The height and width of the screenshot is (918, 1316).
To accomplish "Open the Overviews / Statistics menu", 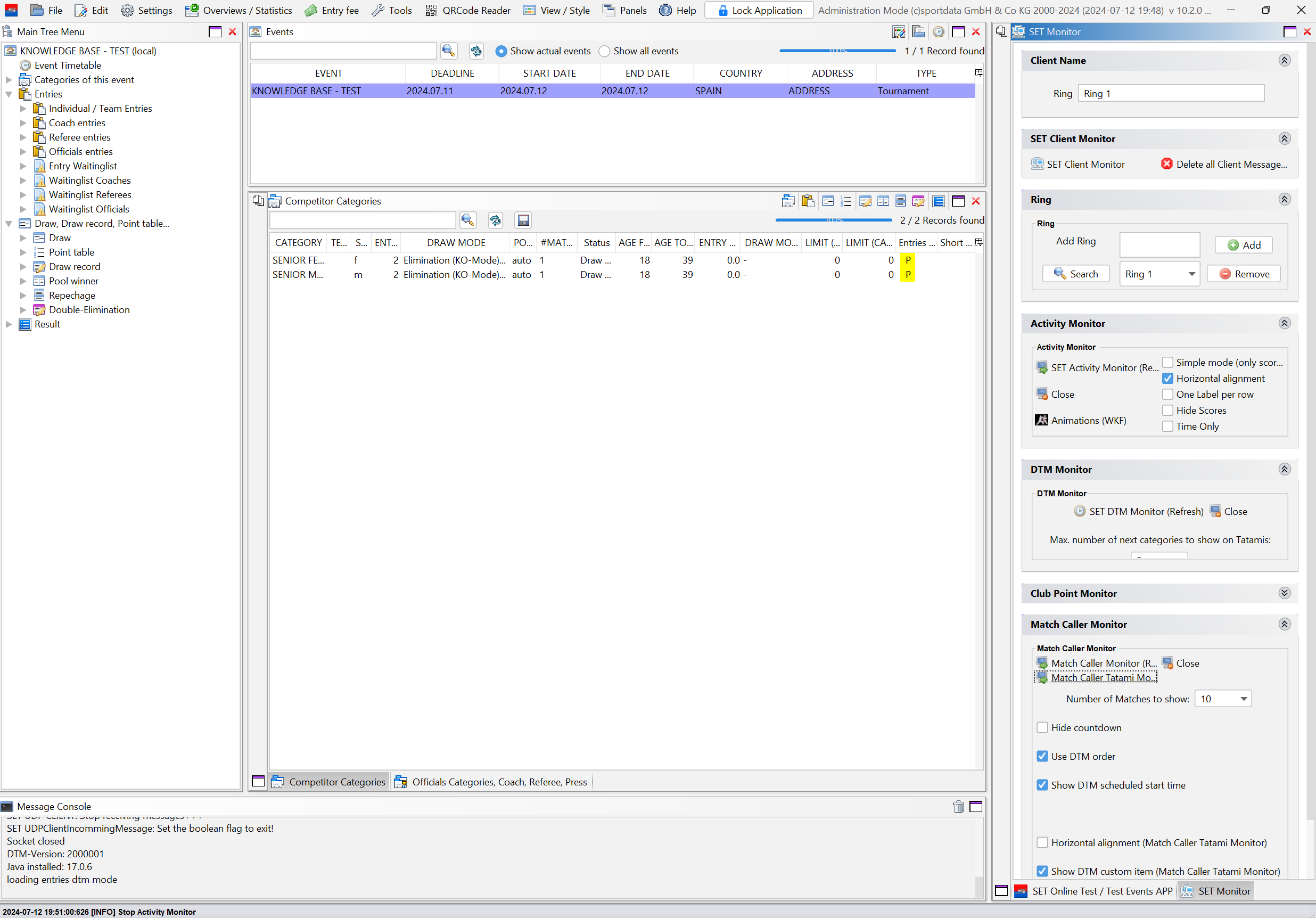I will (238, 10).
